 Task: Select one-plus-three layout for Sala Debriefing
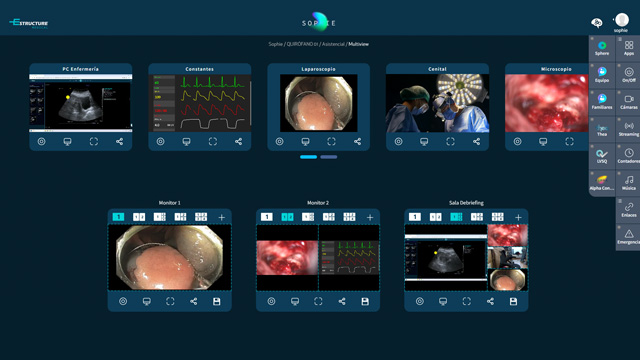click(x=456, y=217)
